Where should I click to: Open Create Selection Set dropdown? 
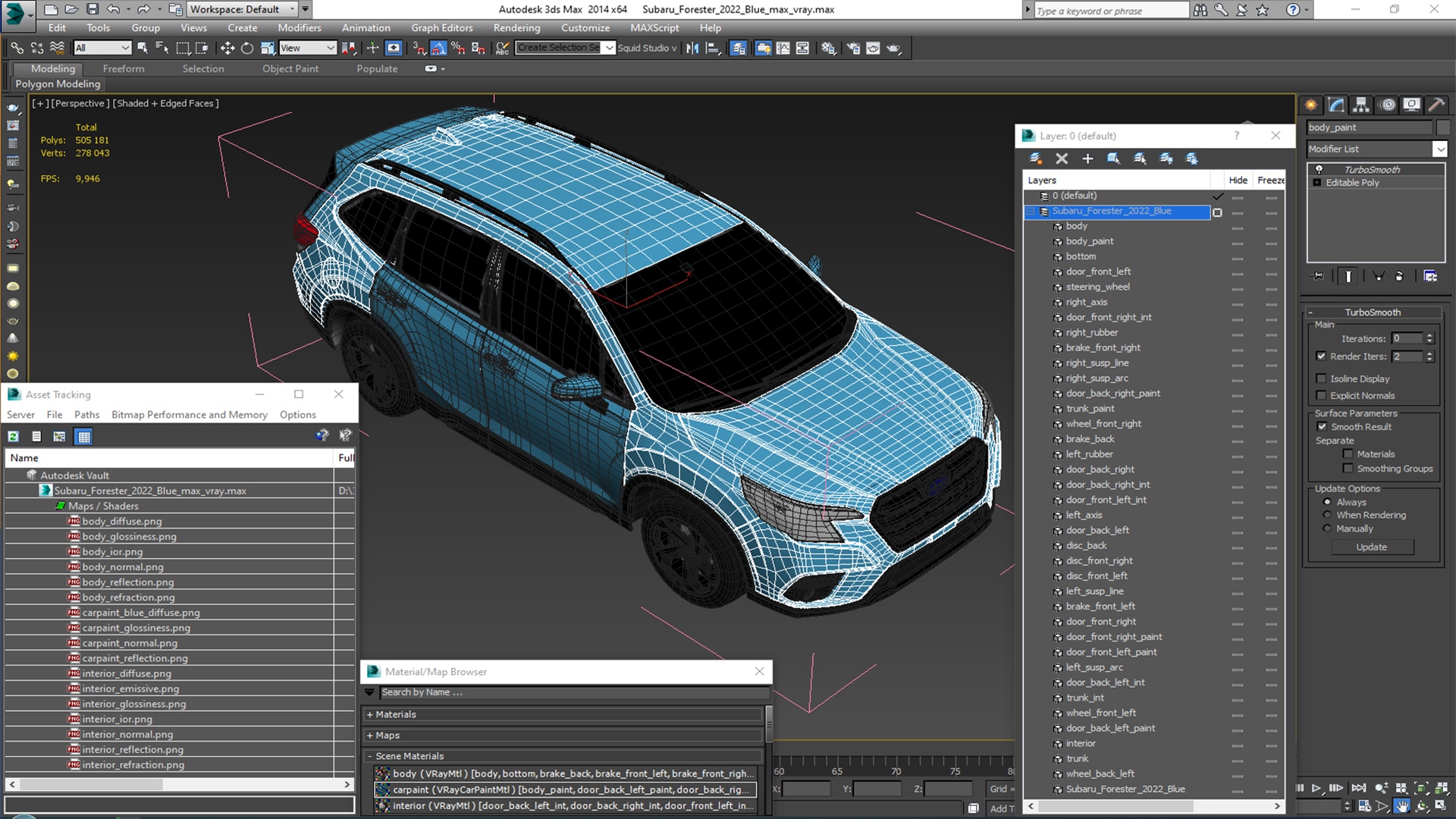click(609, 48)
